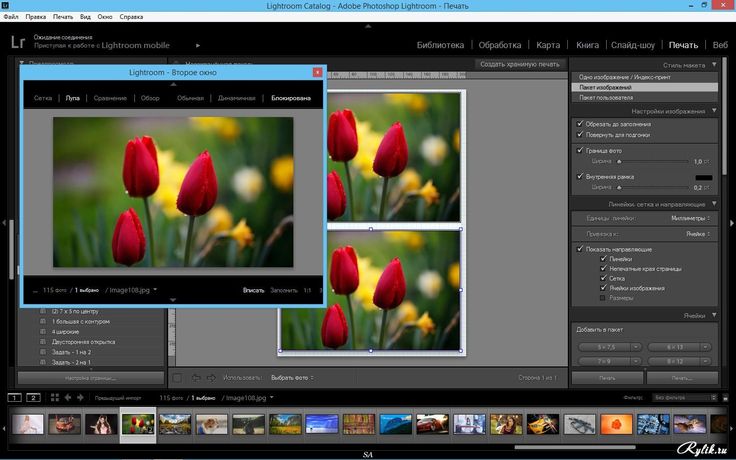
Task: Click icon beside 'Задать - 1 на 2'
Action: tap(43, 352)
